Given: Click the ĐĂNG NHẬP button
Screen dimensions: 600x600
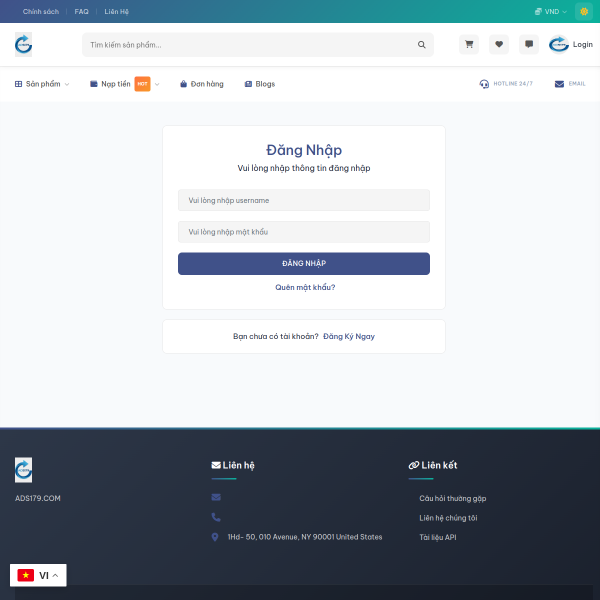Looking at the screenshot, I should pos(304,263).
